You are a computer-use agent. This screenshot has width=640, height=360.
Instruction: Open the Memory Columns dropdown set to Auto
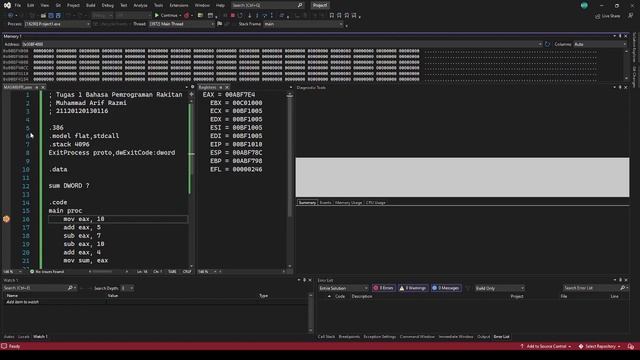600,44
